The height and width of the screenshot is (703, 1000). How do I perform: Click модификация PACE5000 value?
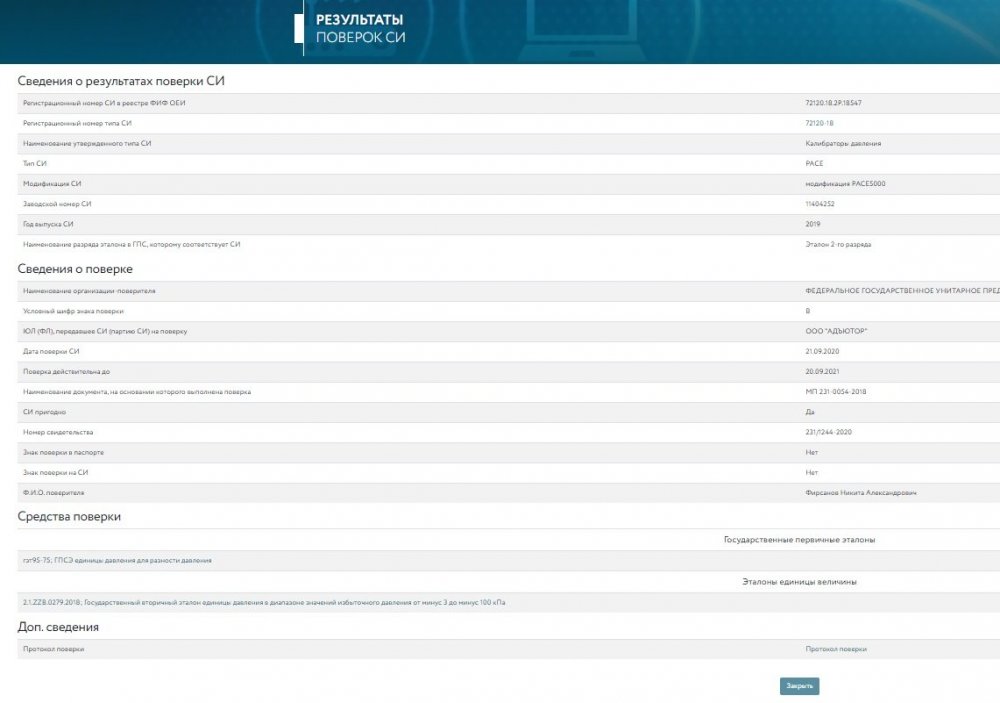point(845,184)
